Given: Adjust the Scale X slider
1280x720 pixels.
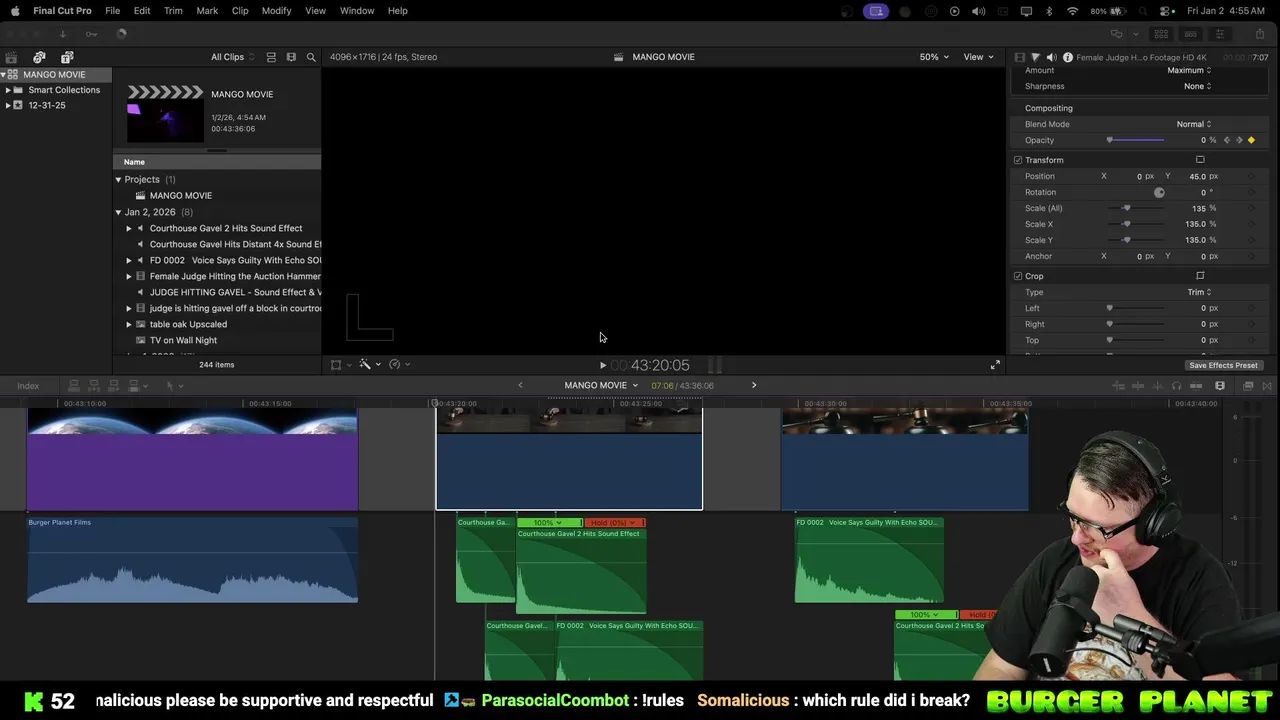Looking at the screenshot, I should [x=1136, y=224].
